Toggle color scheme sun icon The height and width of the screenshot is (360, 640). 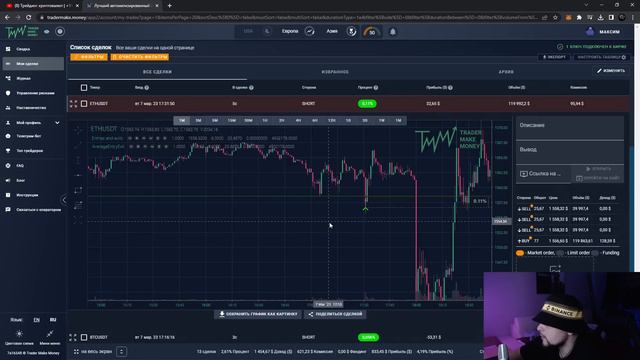pos(19,334)
